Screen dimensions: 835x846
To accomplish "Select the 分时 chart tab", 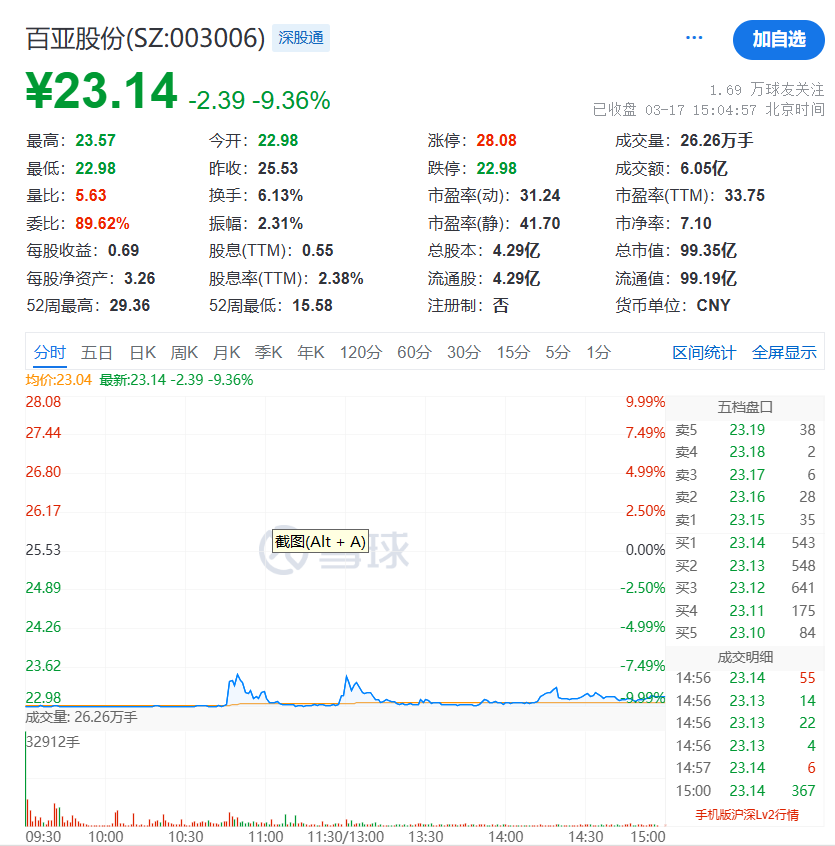I will tap(49, 352).
